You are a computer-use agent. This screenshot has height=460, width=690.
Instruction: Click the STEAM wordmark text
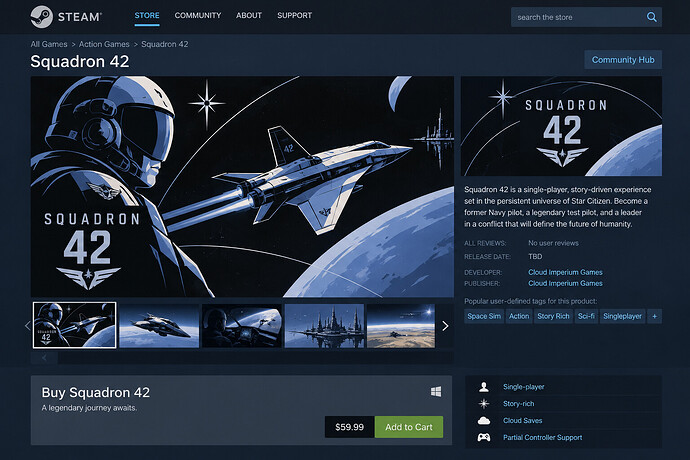(80, 17)
